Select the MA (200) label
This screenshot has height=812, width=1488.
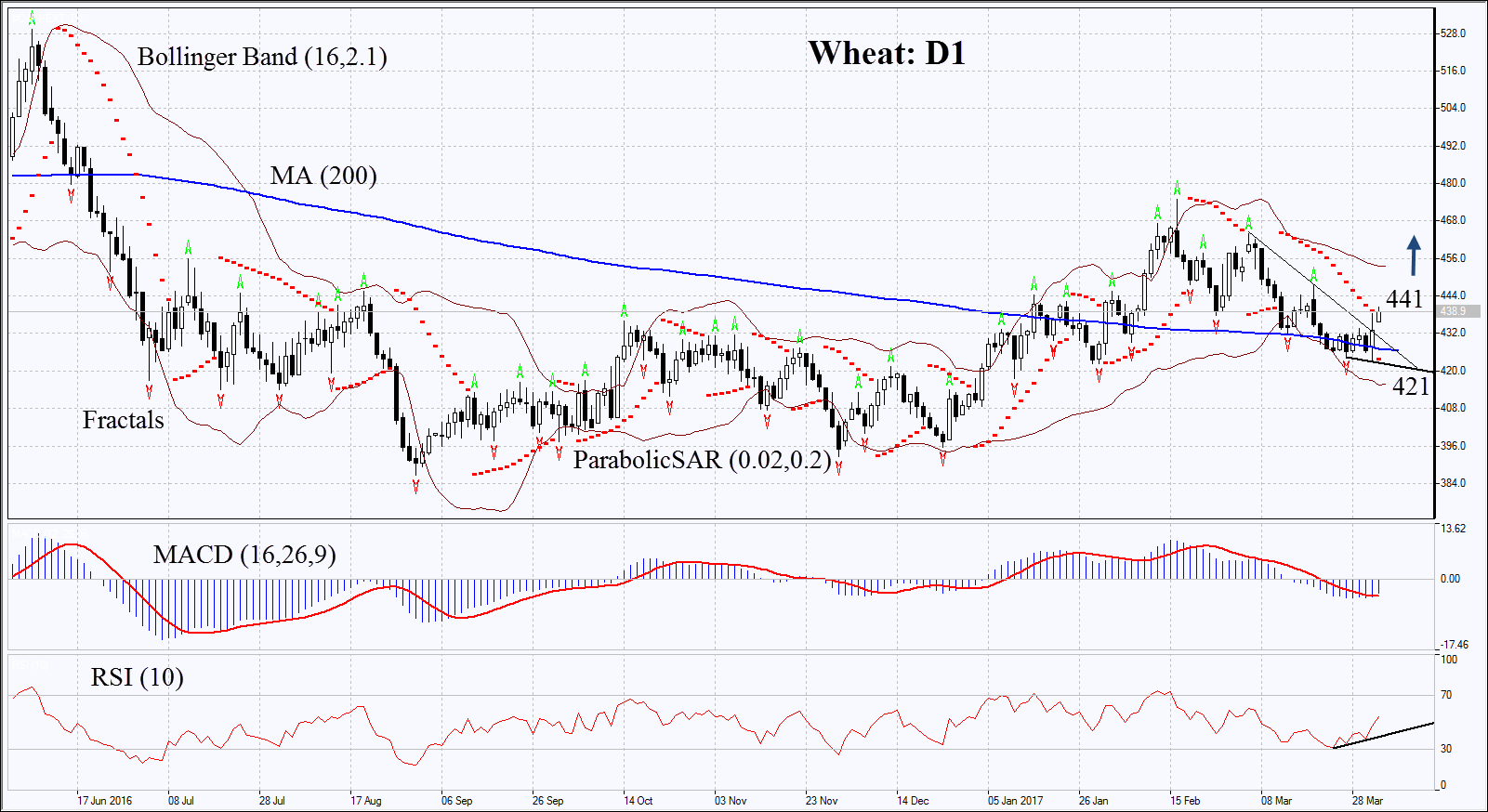tap(323, 176)
